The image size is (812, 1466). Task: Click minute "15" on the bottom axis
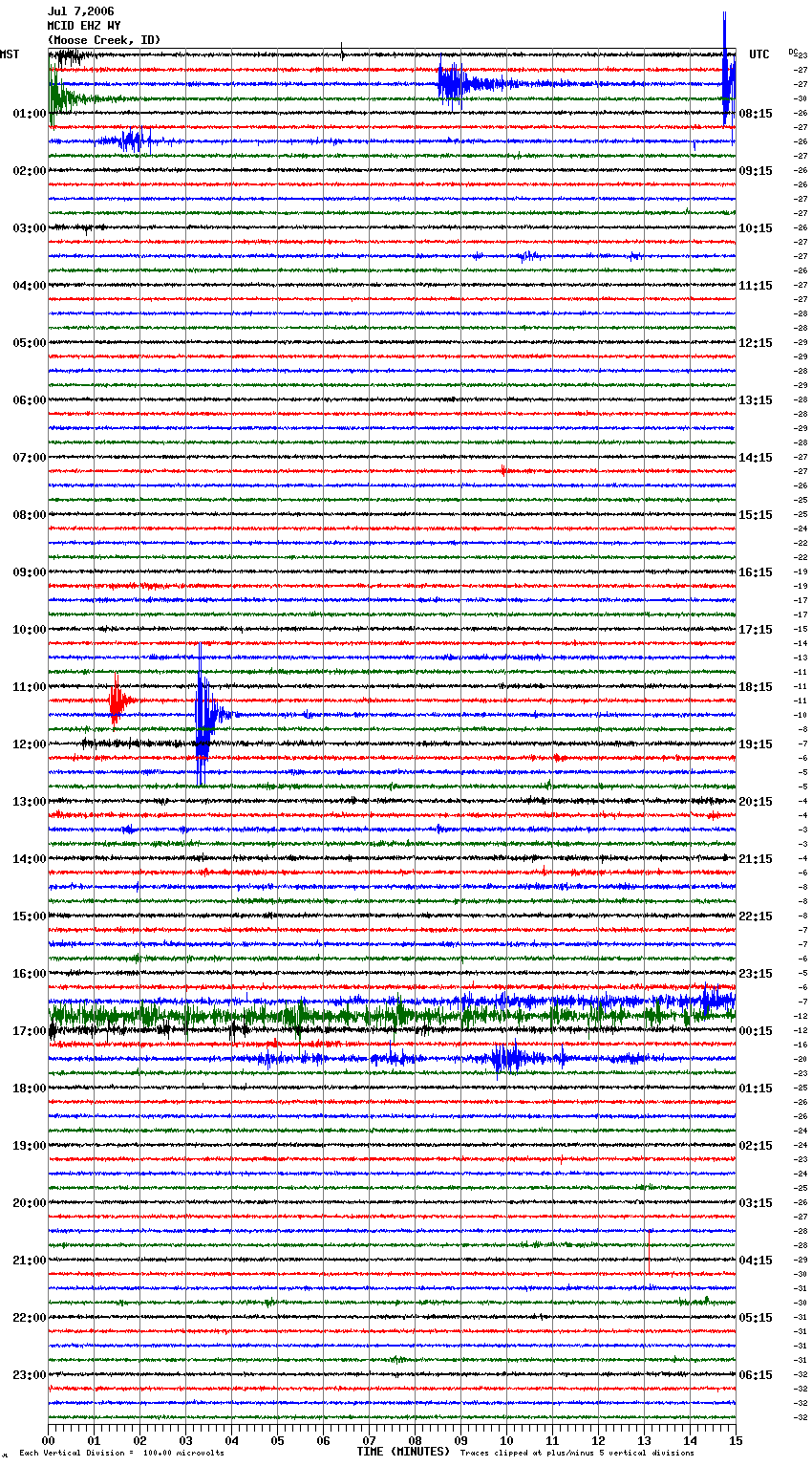pyautogui.click(x=736, y=1440)
